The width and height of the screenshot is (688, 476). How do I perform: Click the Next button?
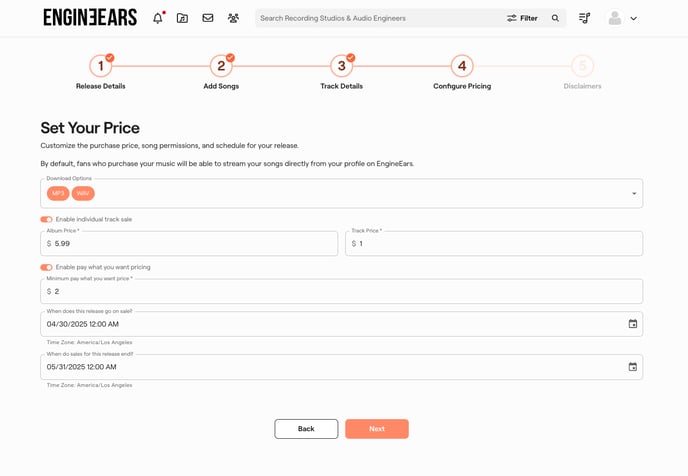tap(376, 429)
